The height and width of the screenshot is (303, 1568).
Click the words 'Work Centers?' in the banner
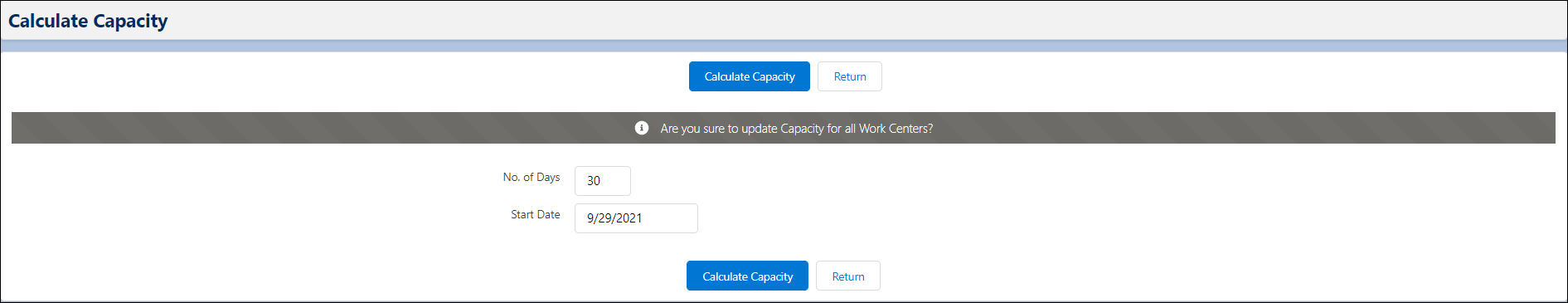pos(896,129)
